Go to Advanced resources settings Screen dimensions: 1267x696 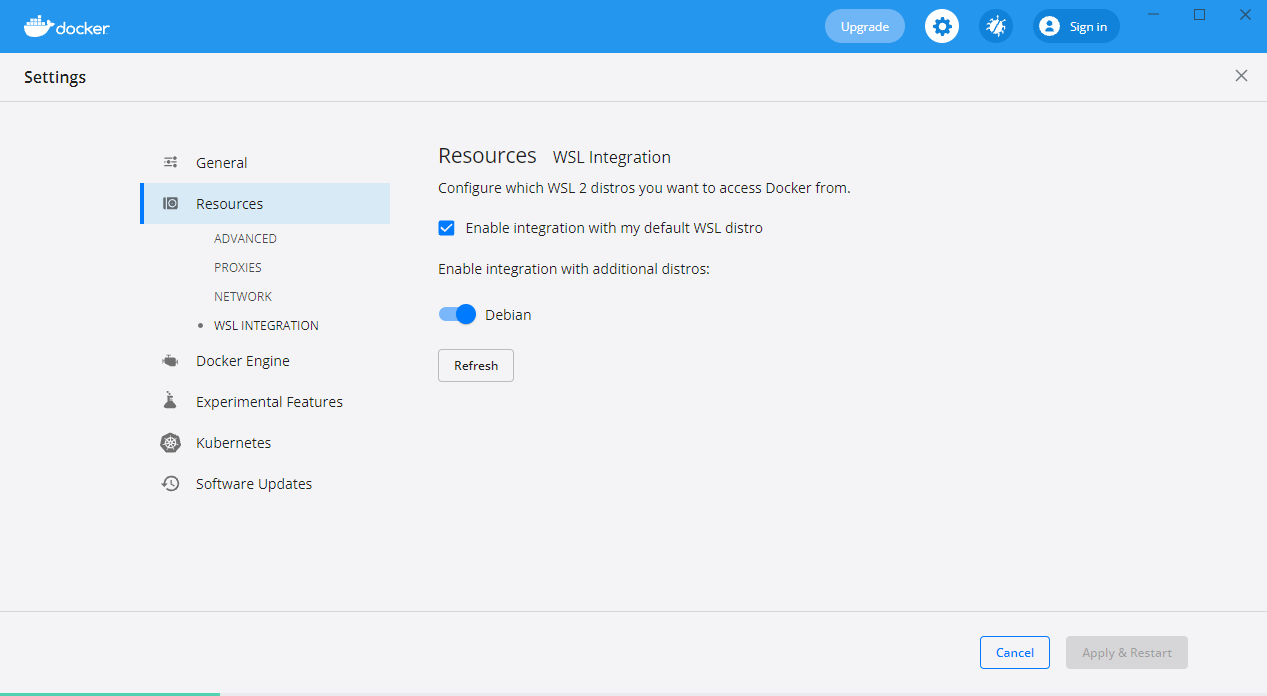point(245,238)
